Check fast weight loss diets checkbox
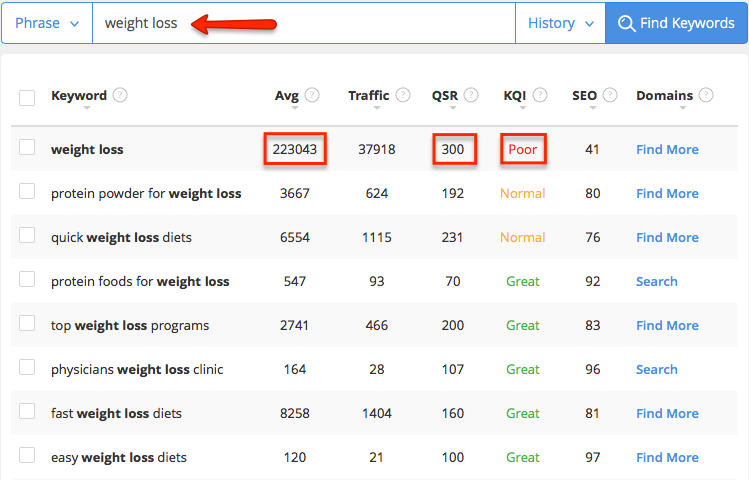Viewport: 749px width, 480px height. coord(27,411)
